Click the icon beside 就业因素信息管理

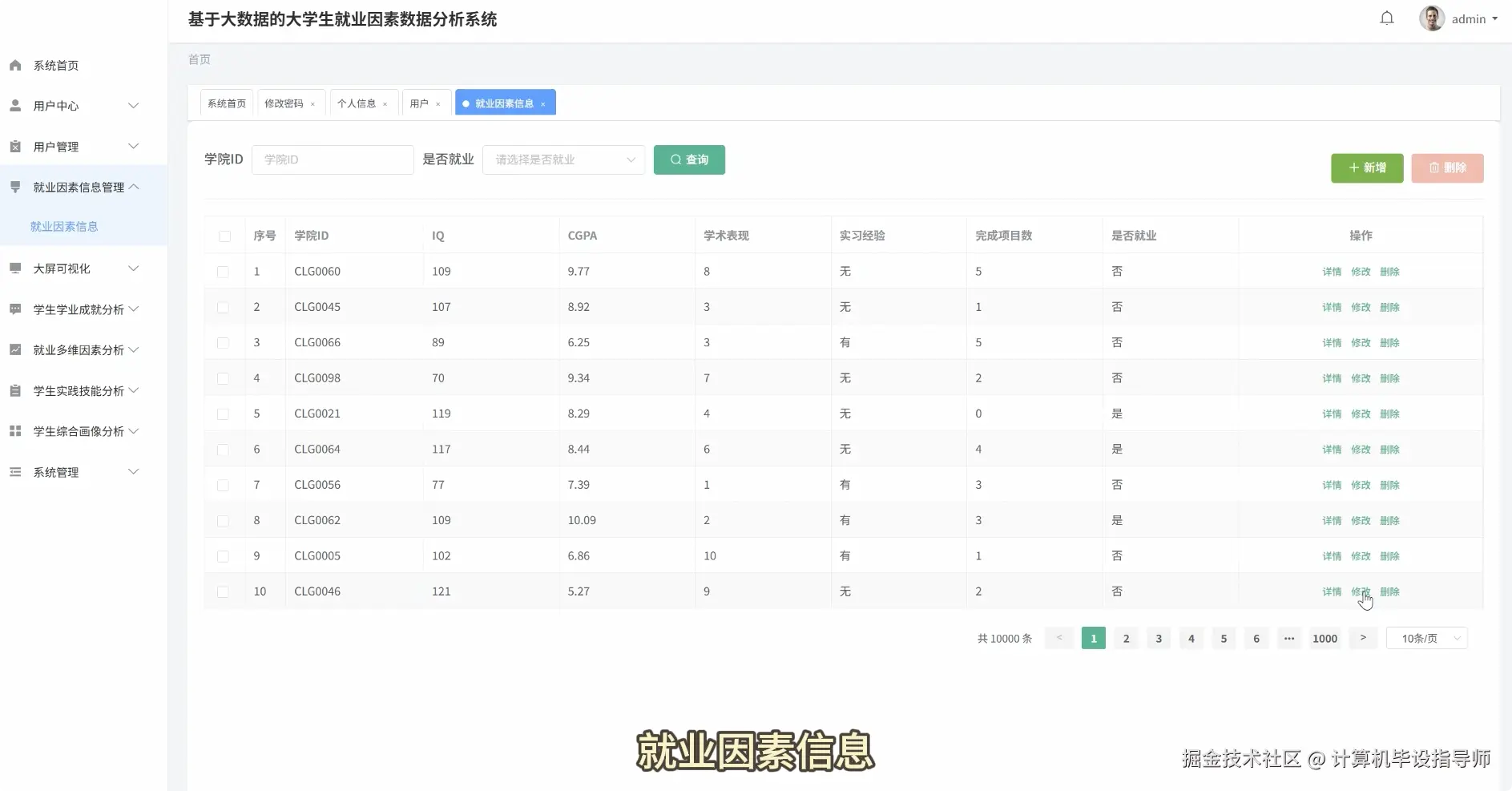tap(15, 187)
